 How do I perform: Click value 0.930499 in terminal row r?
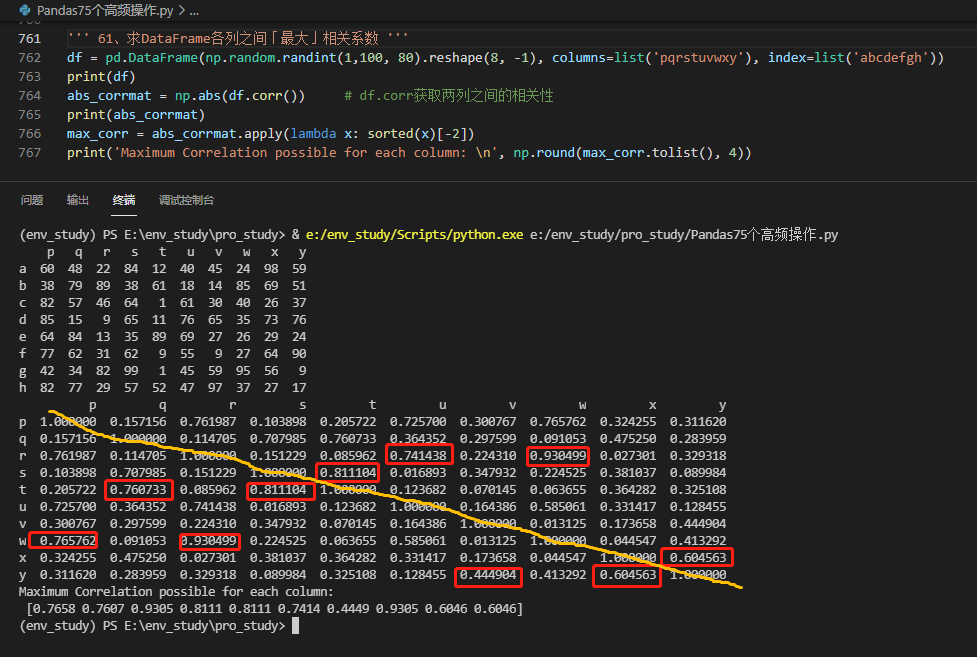[558, 456]
